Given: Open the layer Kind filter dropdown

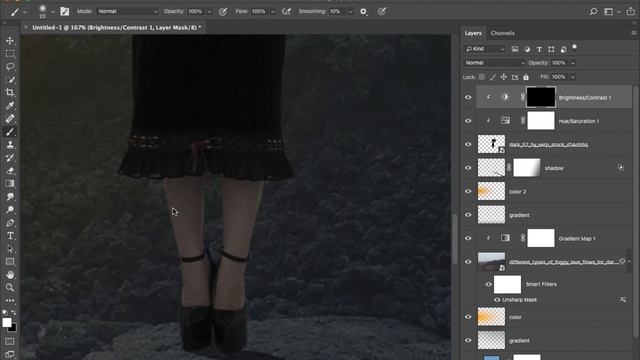Looking at the screenshot, I should [x=485, y=49].
